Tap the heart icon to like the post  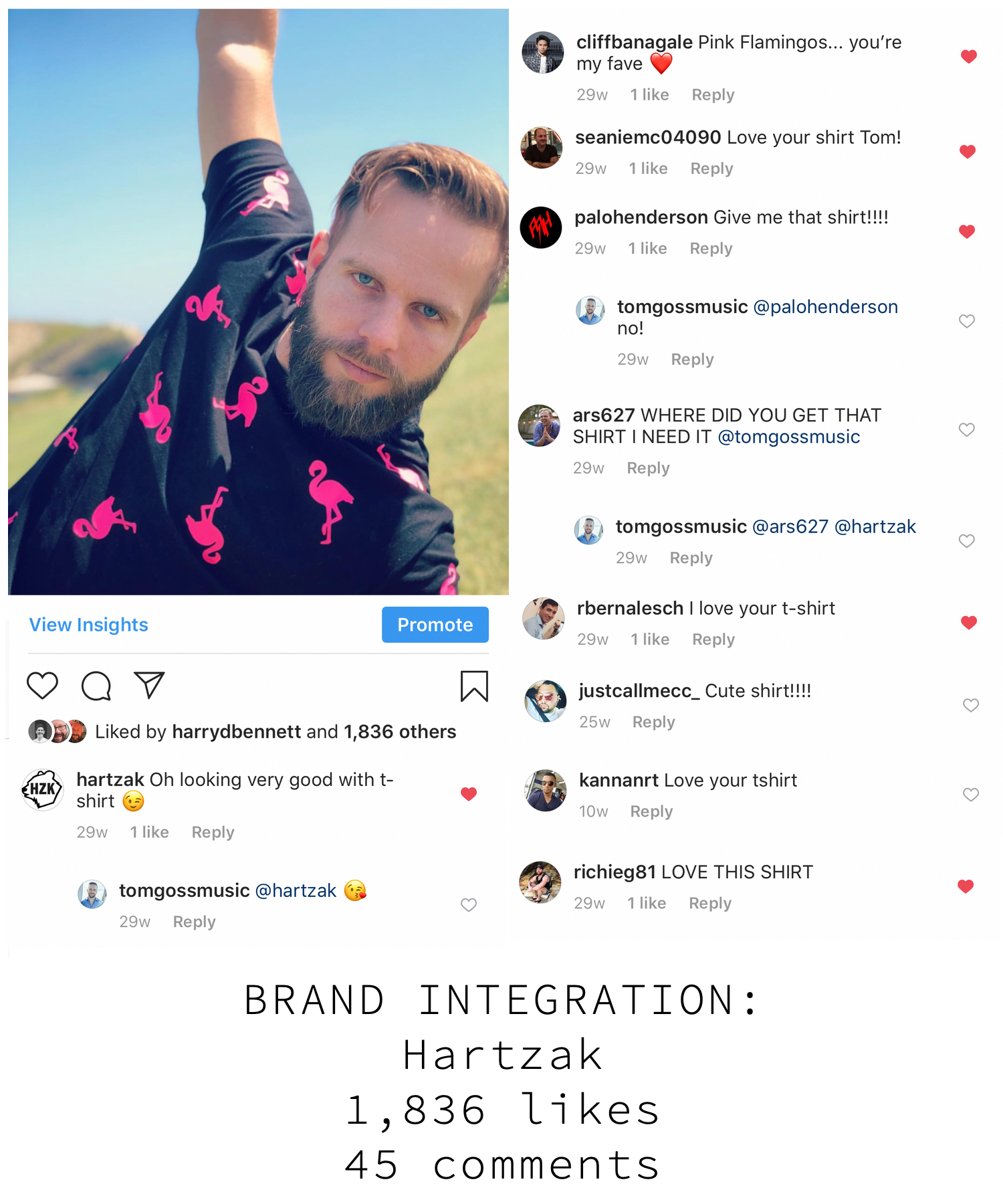[42, 686]
